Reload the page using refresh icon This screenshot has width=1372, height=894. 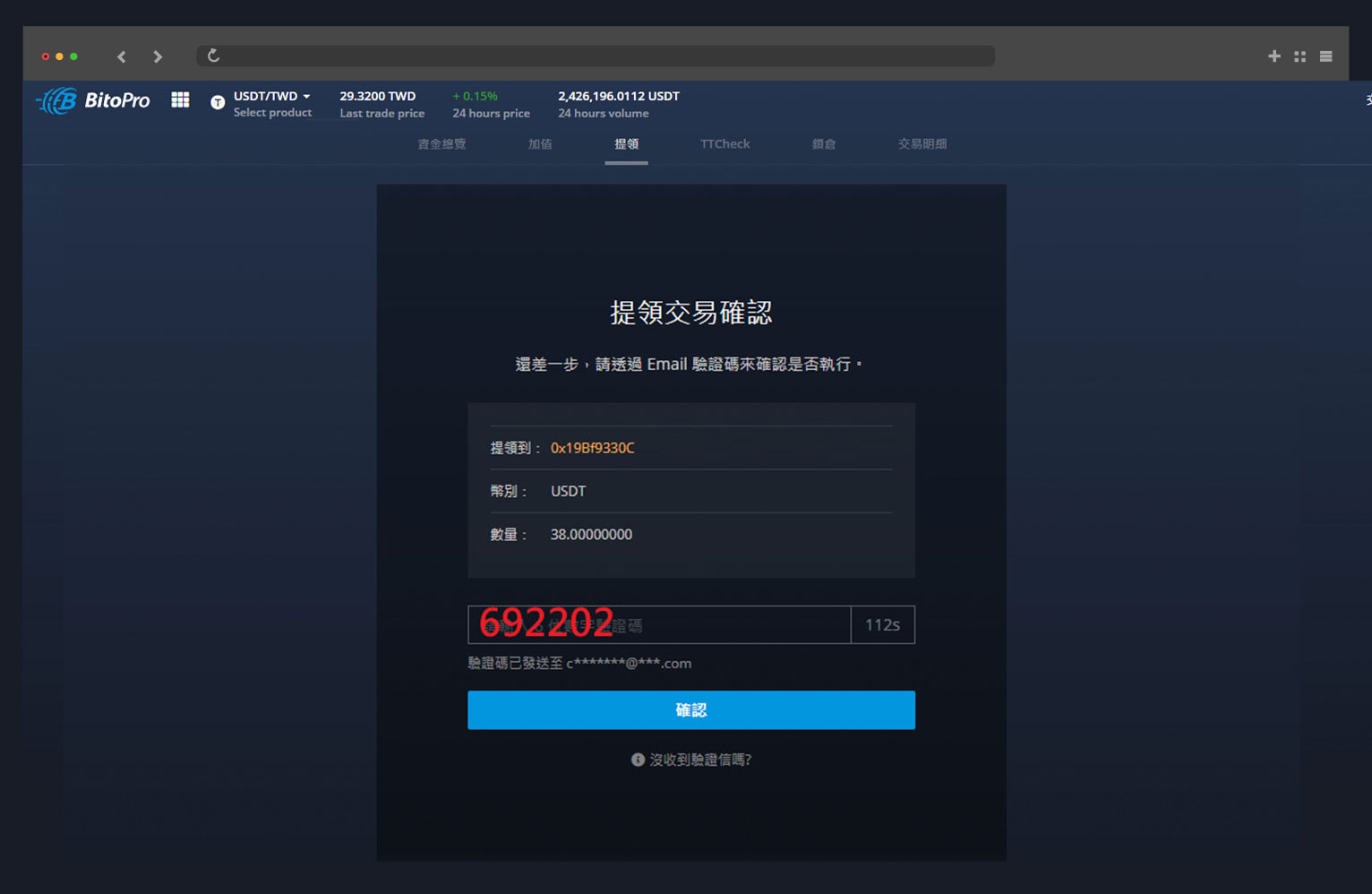(x=213, y=56)
